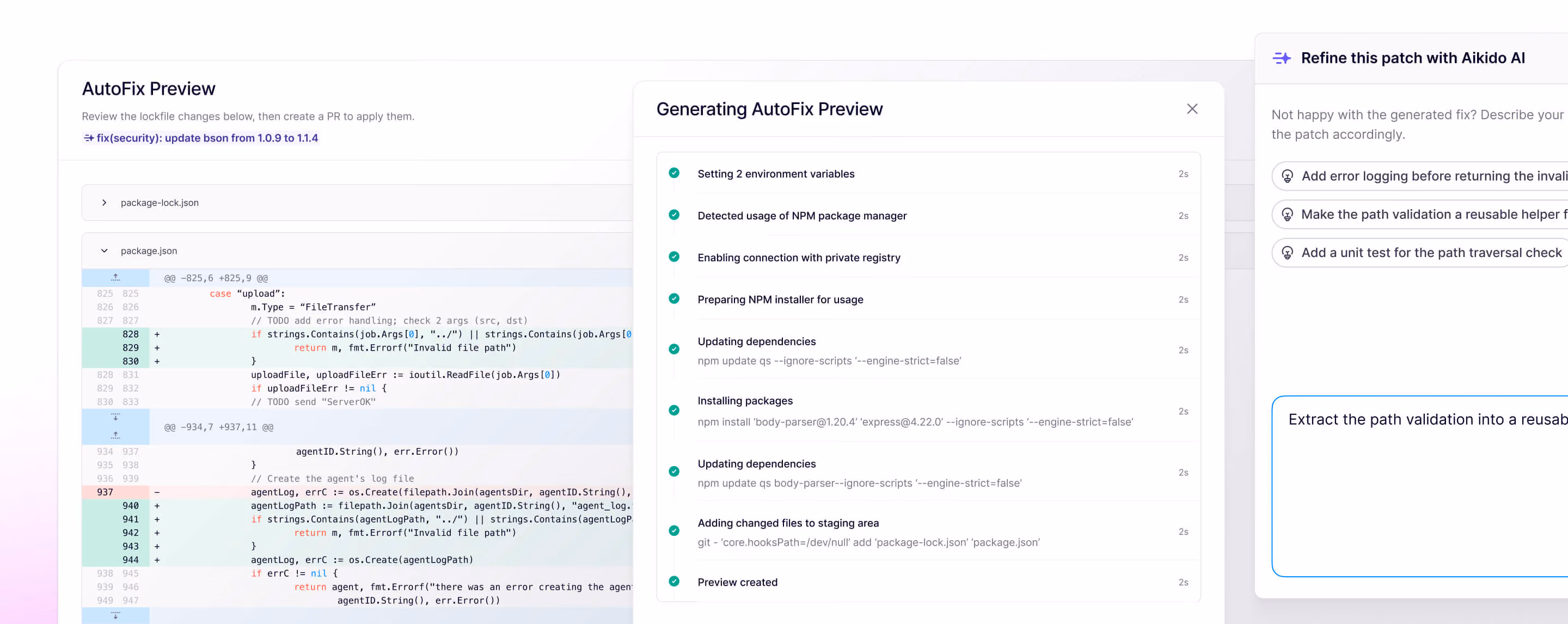The image size is (1568, 624).
Task: Select the AutoFix Preview page heading
Action: pyautogui.click(x=149, y=89)
